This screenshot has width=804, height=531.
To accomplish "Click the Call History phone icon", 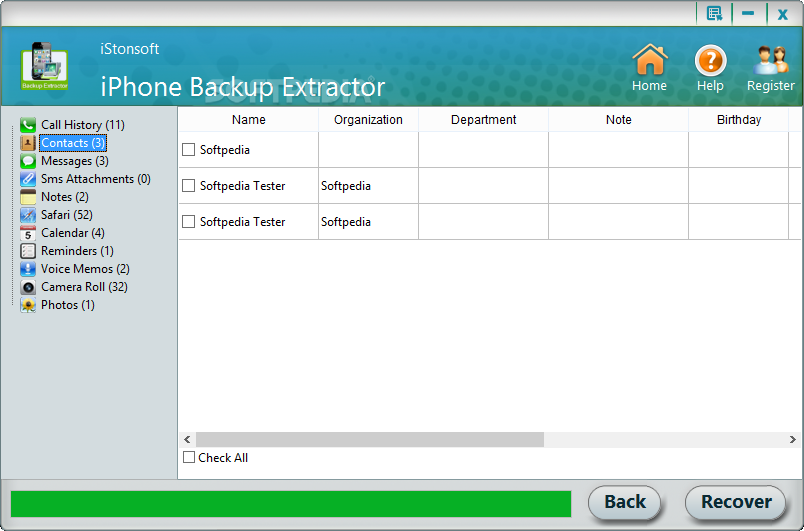I will [28, 125].
